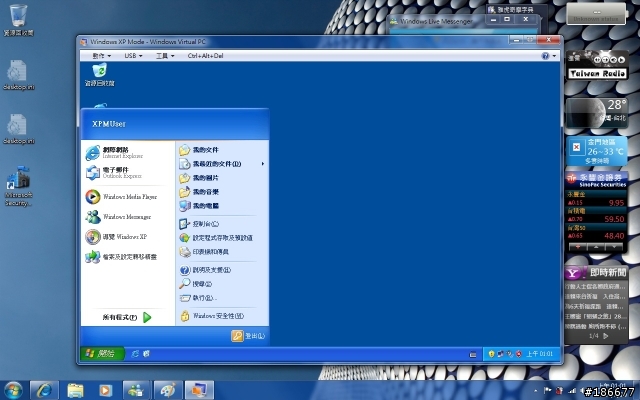640x400 pixels.
Task: Click the Yahoo logo on news gadget
Action: point(574,273)
